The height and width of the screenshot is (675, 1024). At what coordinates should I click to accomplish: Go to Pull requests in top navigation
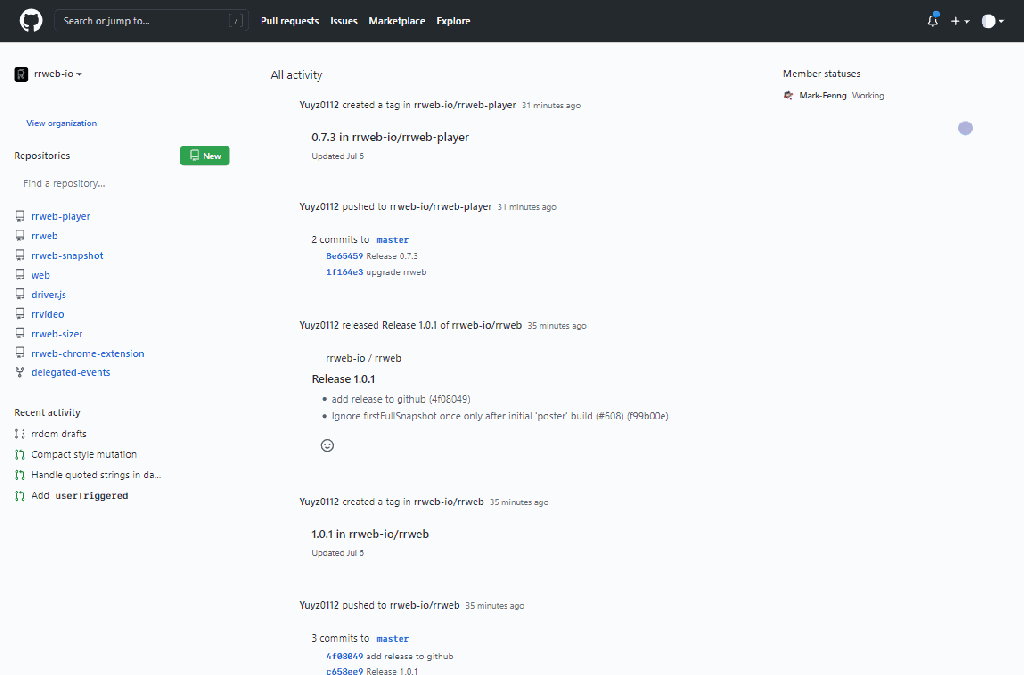point(290,21)
